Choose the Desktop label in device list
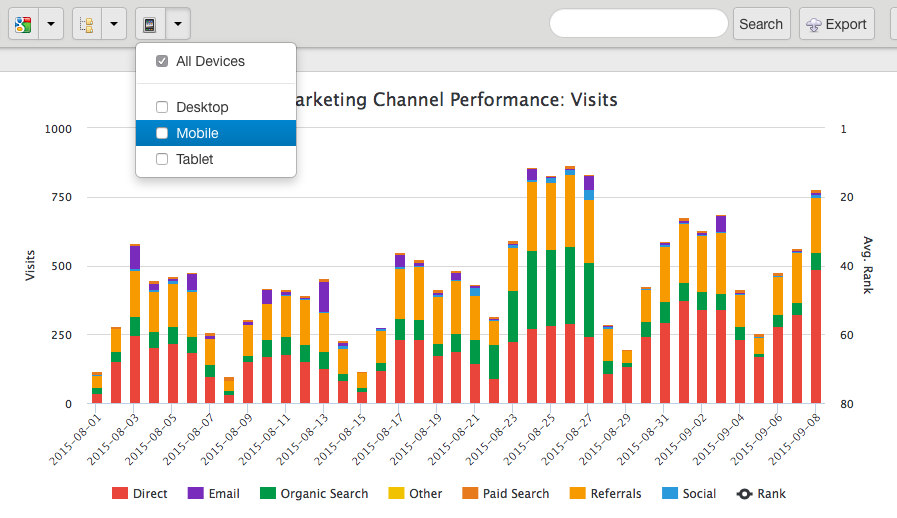This screenshot has width=897, height=518. tap(202, 107)
